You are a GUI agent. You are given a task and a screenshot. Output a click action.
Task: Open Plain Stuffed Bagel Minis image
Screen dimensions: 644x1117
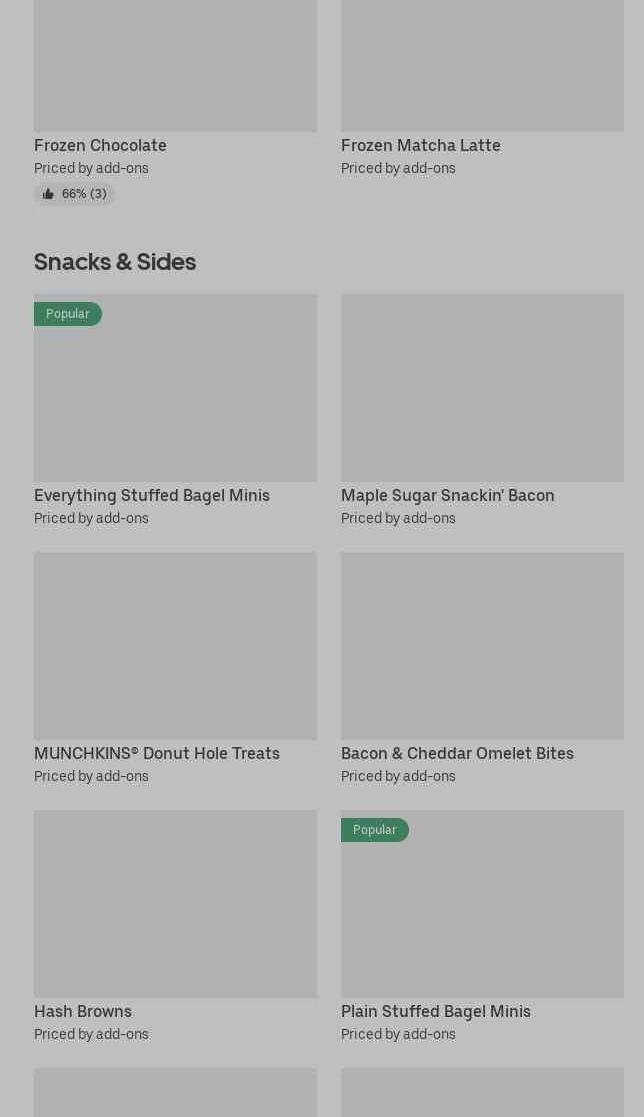coord(482,915)
